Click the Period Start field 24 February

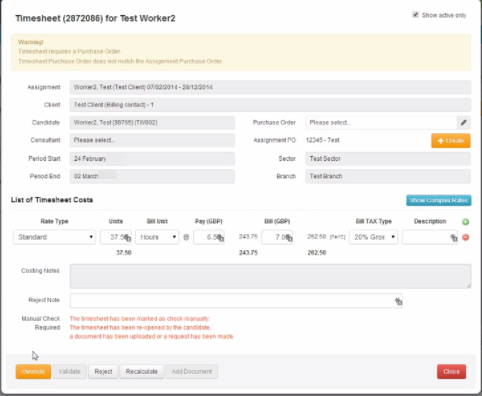point(152,159)
